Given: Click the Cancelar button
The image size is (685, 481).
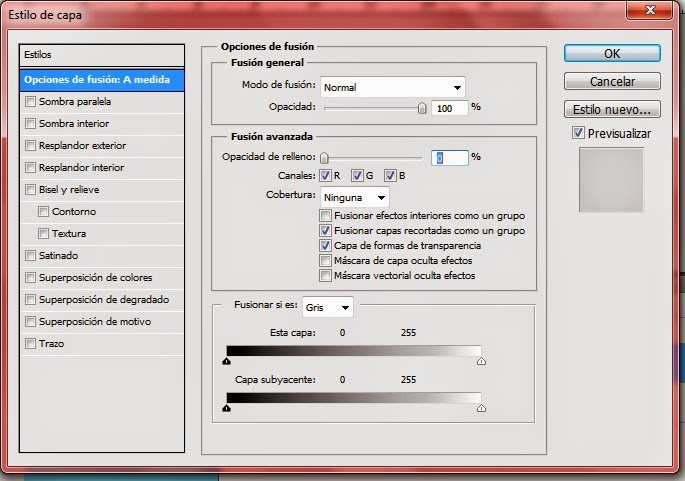Looking at the screenshot, I should [x=612, y=81].
